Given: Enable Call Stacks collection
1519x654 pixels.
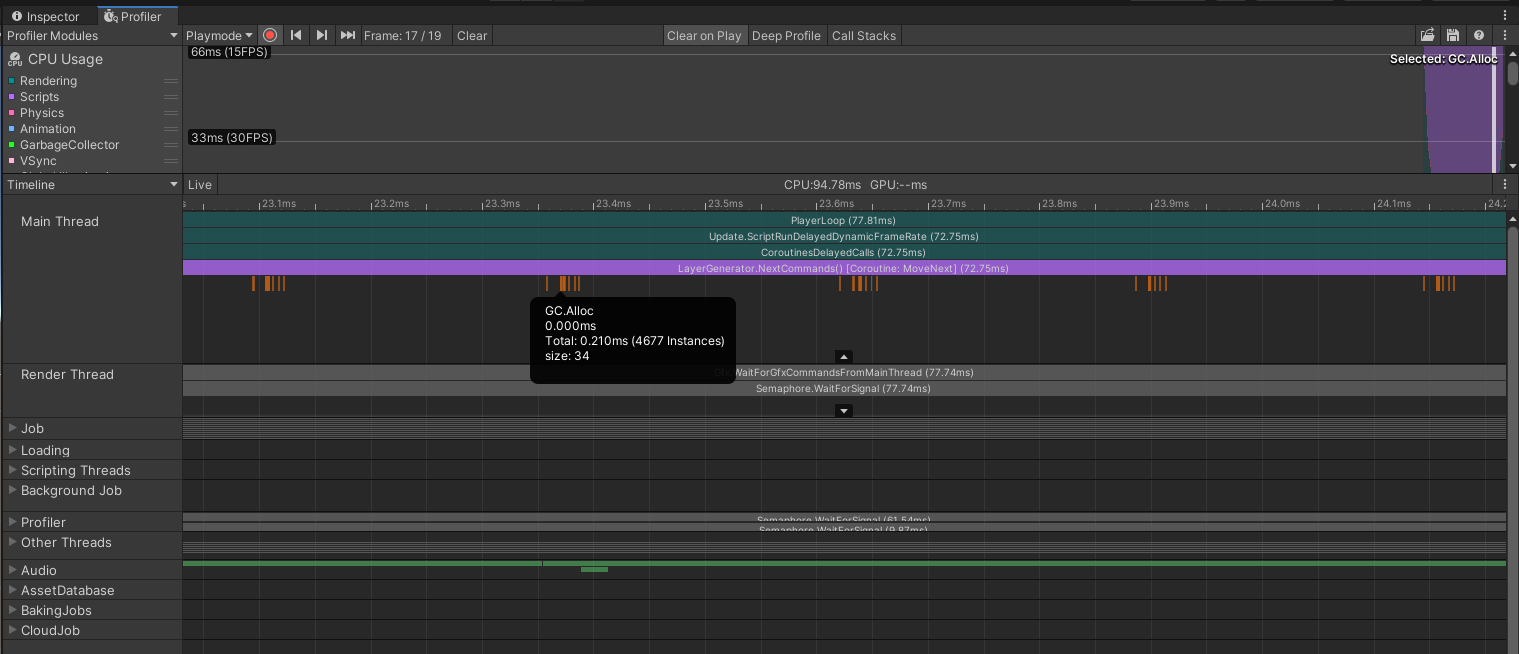Looking at the screenshot, I should pyautogui.click(x=863, y=35).
